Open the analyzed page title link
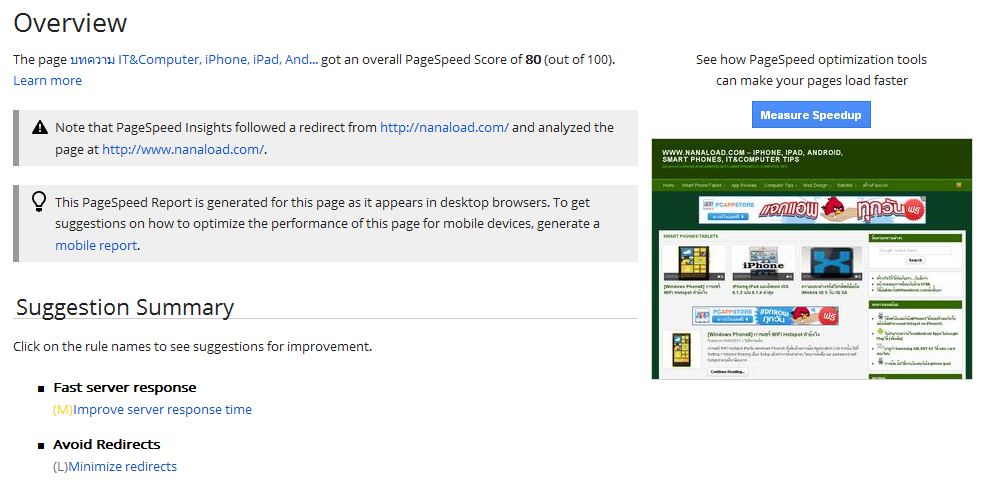 coord(193,60)
